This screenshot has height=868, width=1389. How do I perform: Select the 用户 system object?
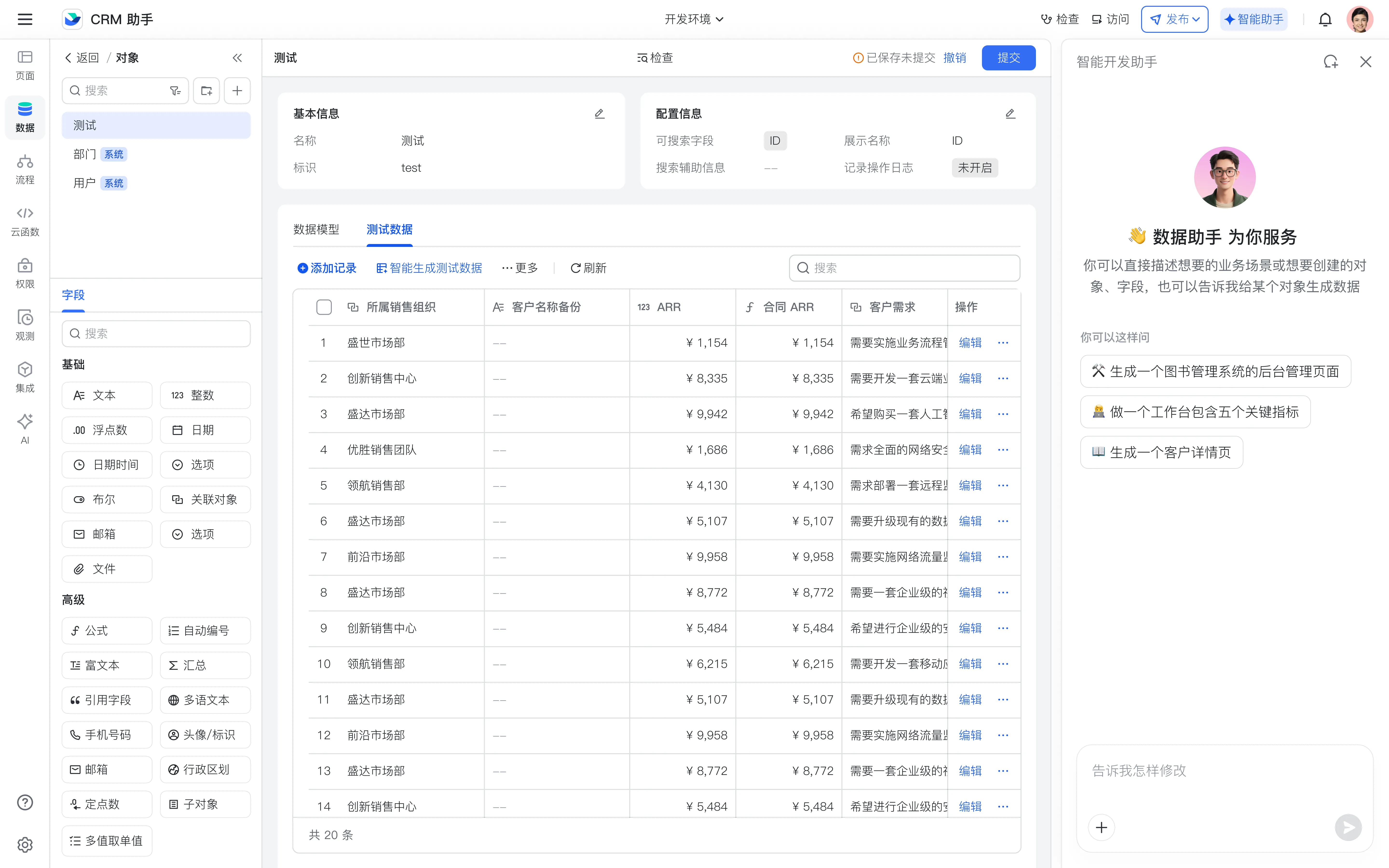pos(156,183)
